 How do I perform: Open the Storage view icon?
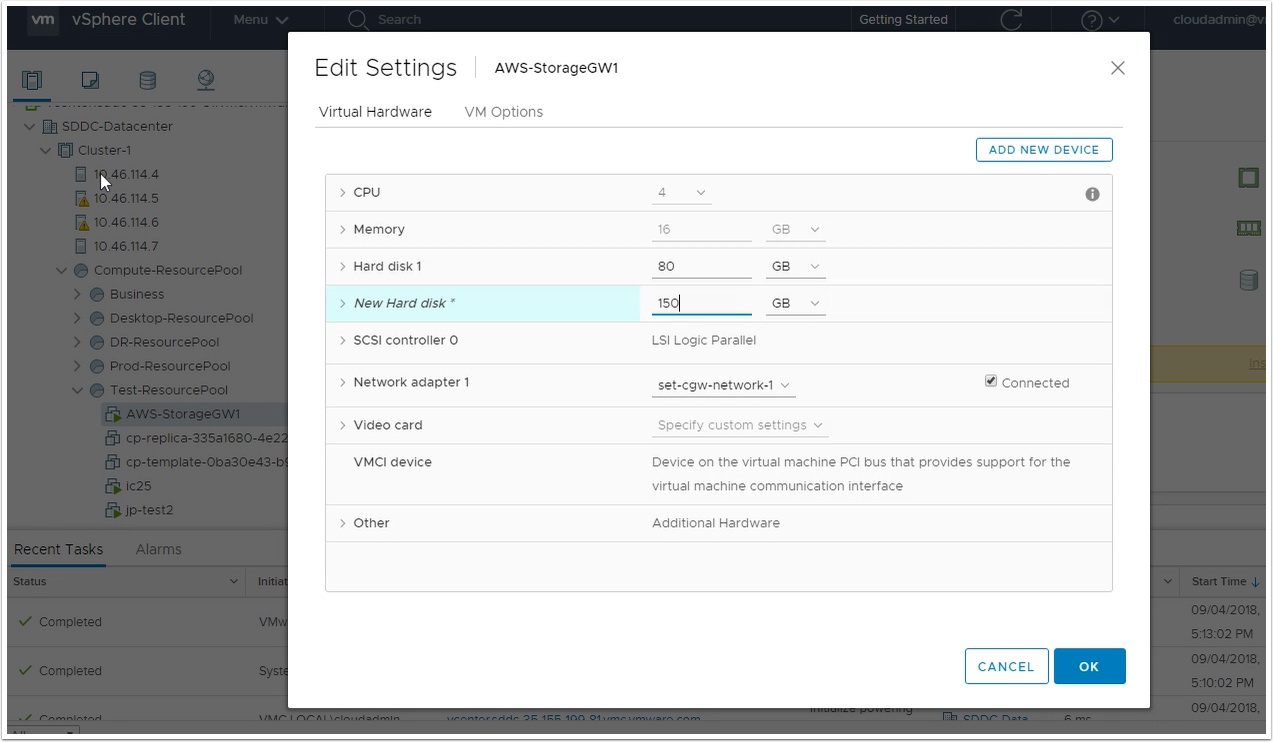(x=147, y=80)
